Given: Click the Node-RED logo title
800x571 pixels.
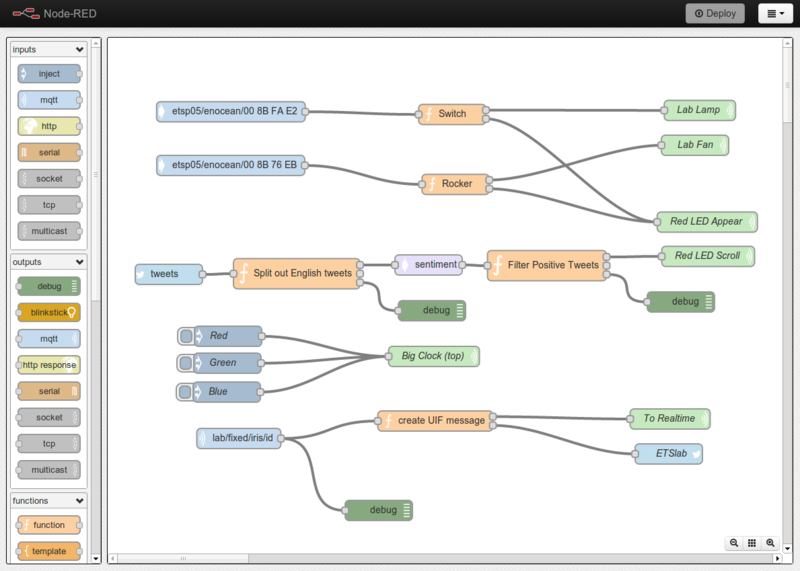Looking at the screenshot, I should click(55, 13).
